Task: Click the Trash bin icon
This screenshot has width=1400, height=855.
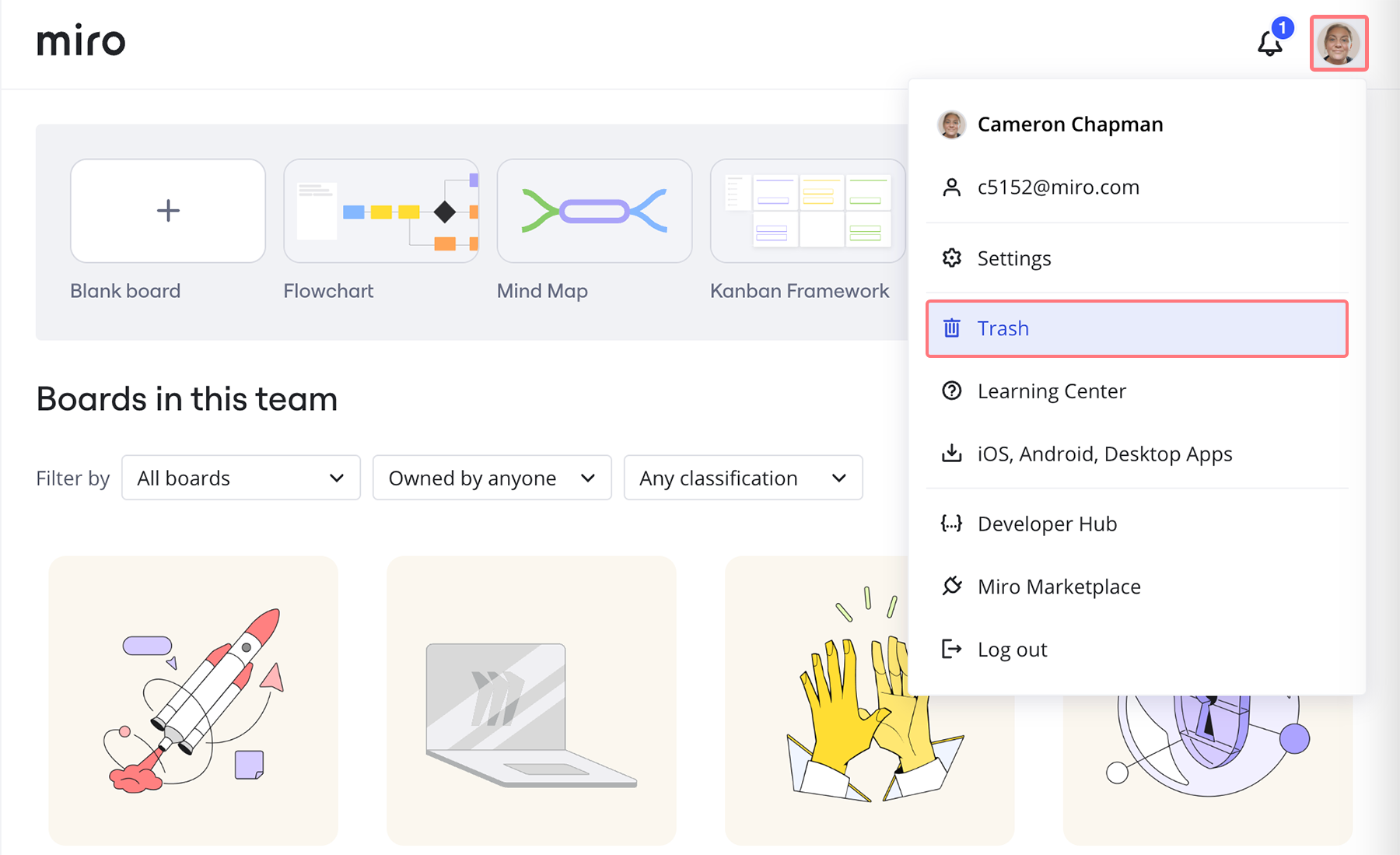Action: pos(951,328)
